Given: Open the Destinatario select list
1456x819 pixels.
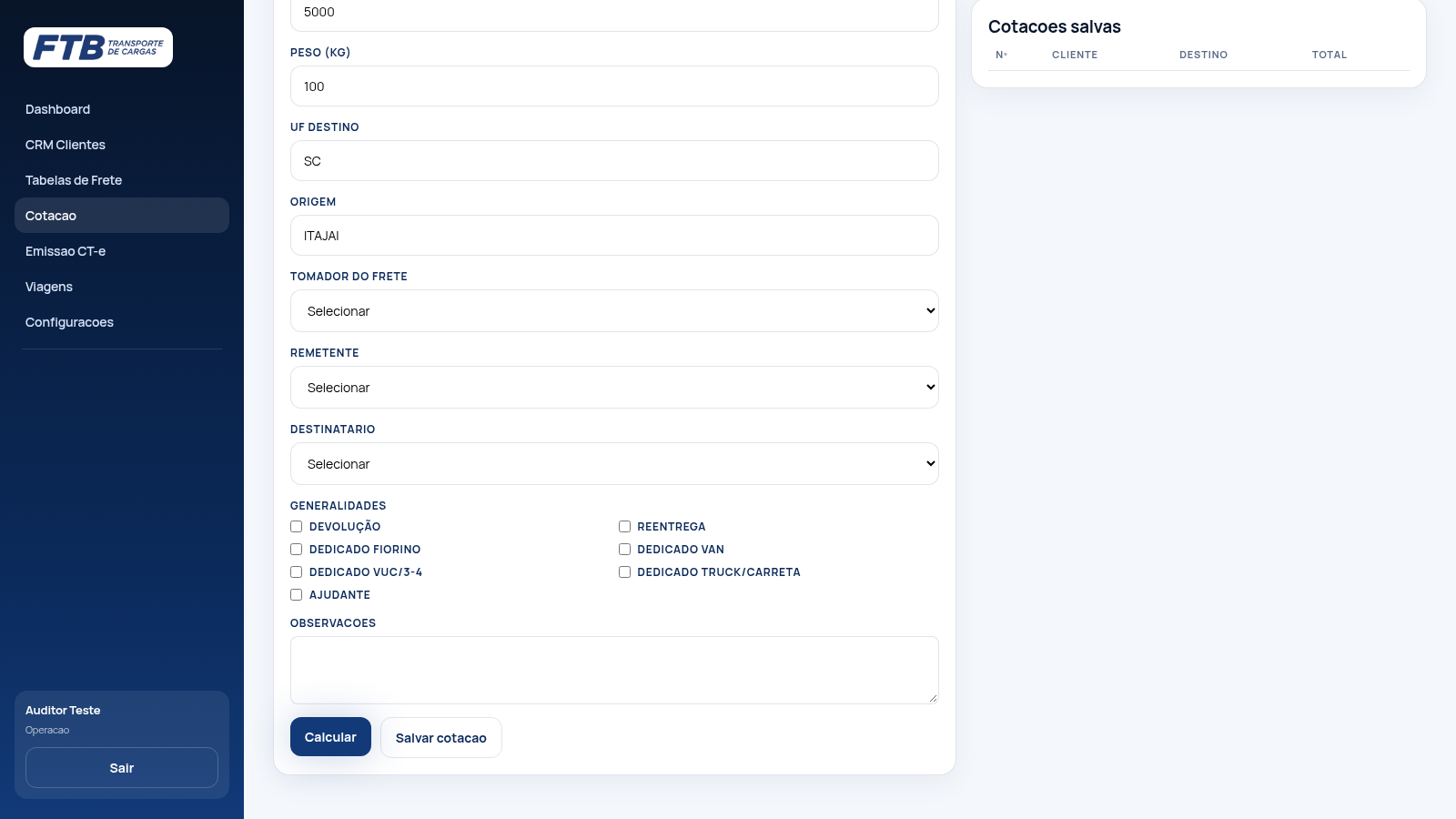Looking at the screenshot, I should coord(614,464).
